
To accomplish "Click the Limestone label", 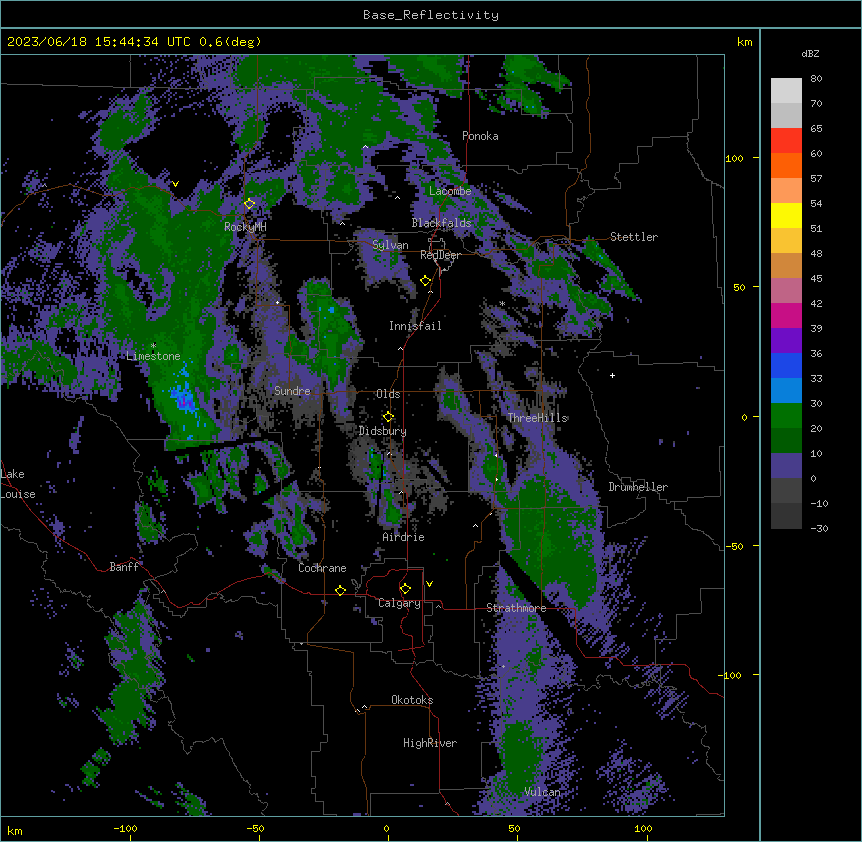I will [153, 356].
